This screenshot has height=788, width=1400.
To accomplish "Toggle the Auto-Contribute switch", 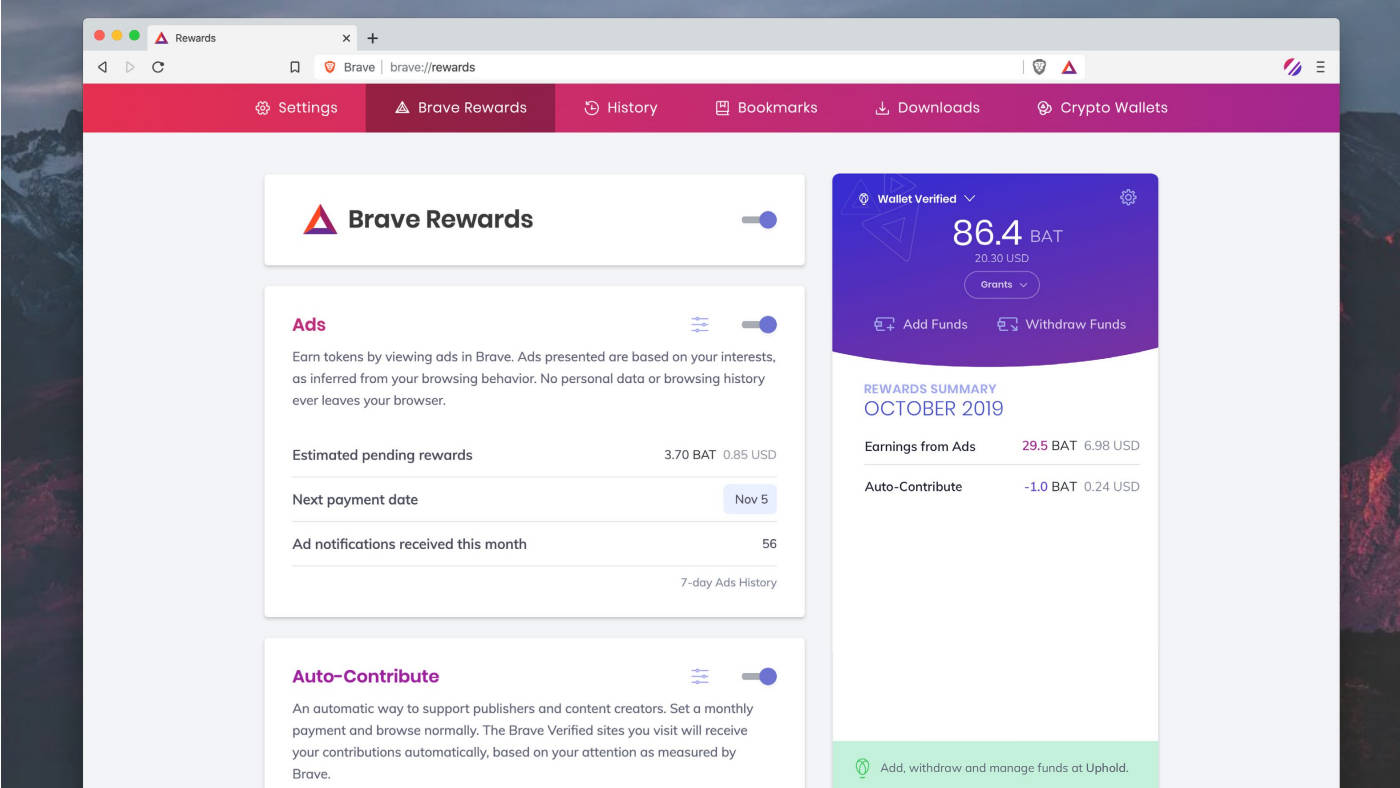I will pos(759,676).
